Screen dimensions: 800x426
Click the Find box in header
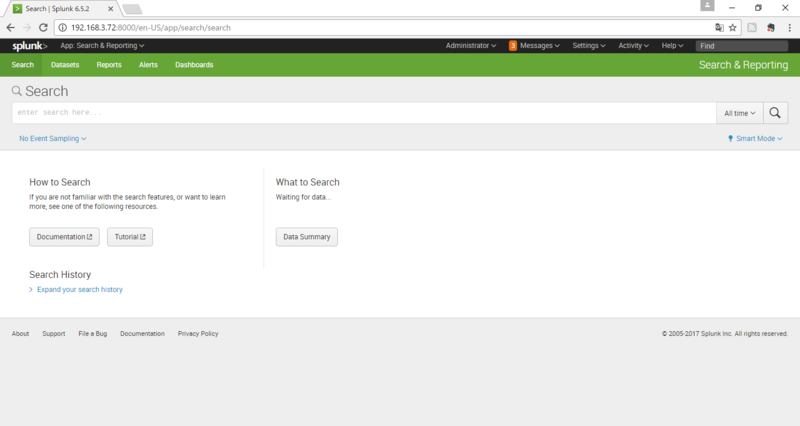click(x=742, y=46)
